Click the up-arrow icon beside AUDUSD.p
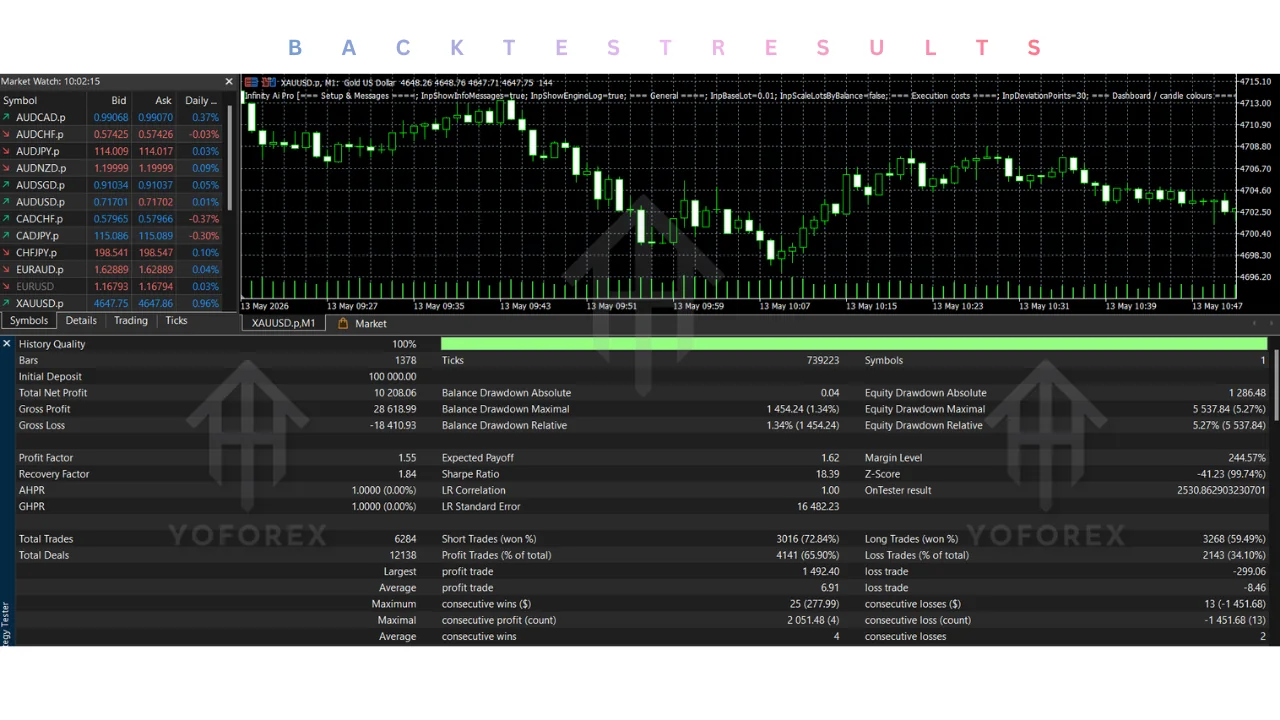Image resolution: width=1280 pixels, height=720 pixels. [x=7, y=202]
